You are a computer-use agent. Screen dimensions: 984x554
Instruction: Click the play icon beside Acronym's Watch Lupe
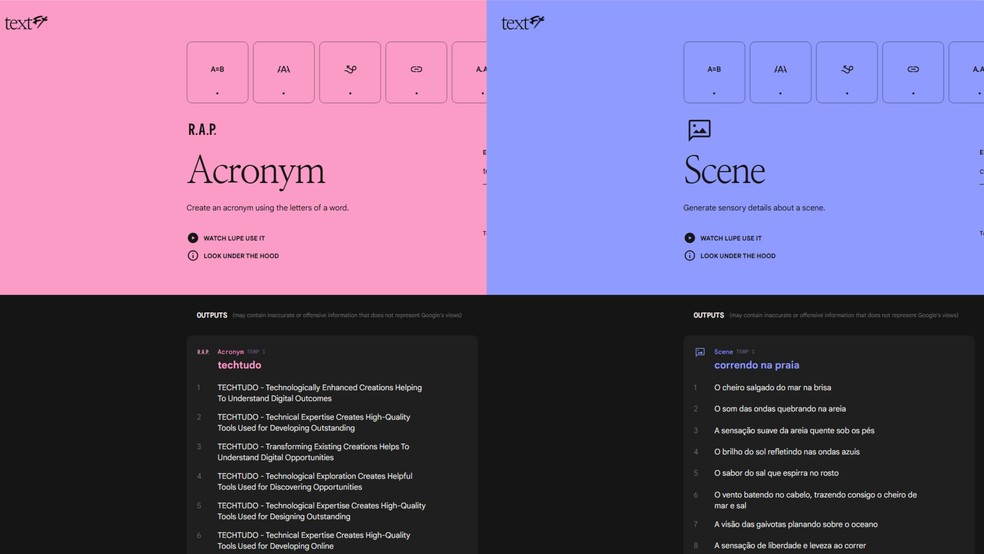click(193, 238)
